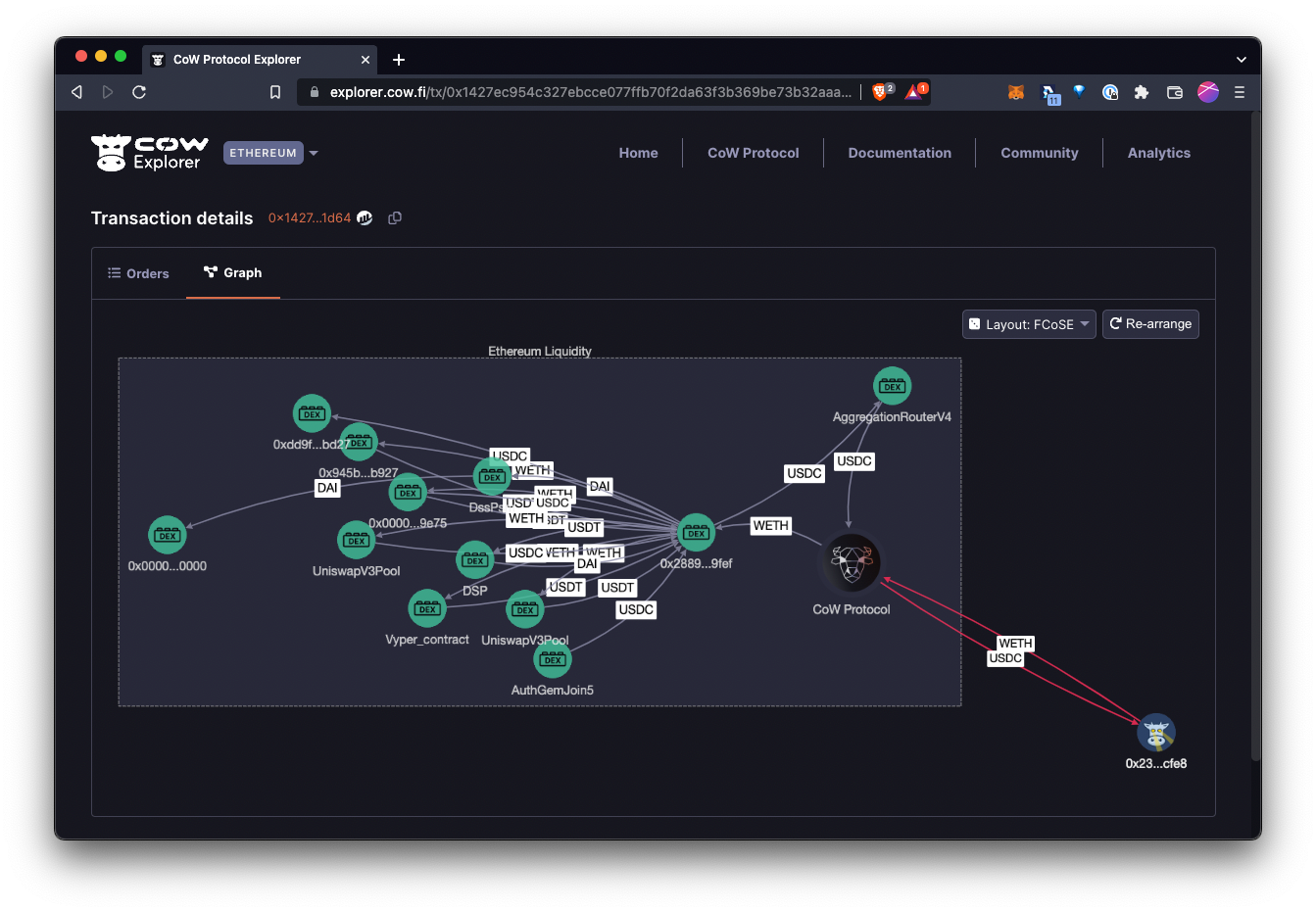Image resolution: width=1316 pixels, height=912 pixels.
Task: Open the Documentation link
Action: pyautogui.click(x=899, y=153)
